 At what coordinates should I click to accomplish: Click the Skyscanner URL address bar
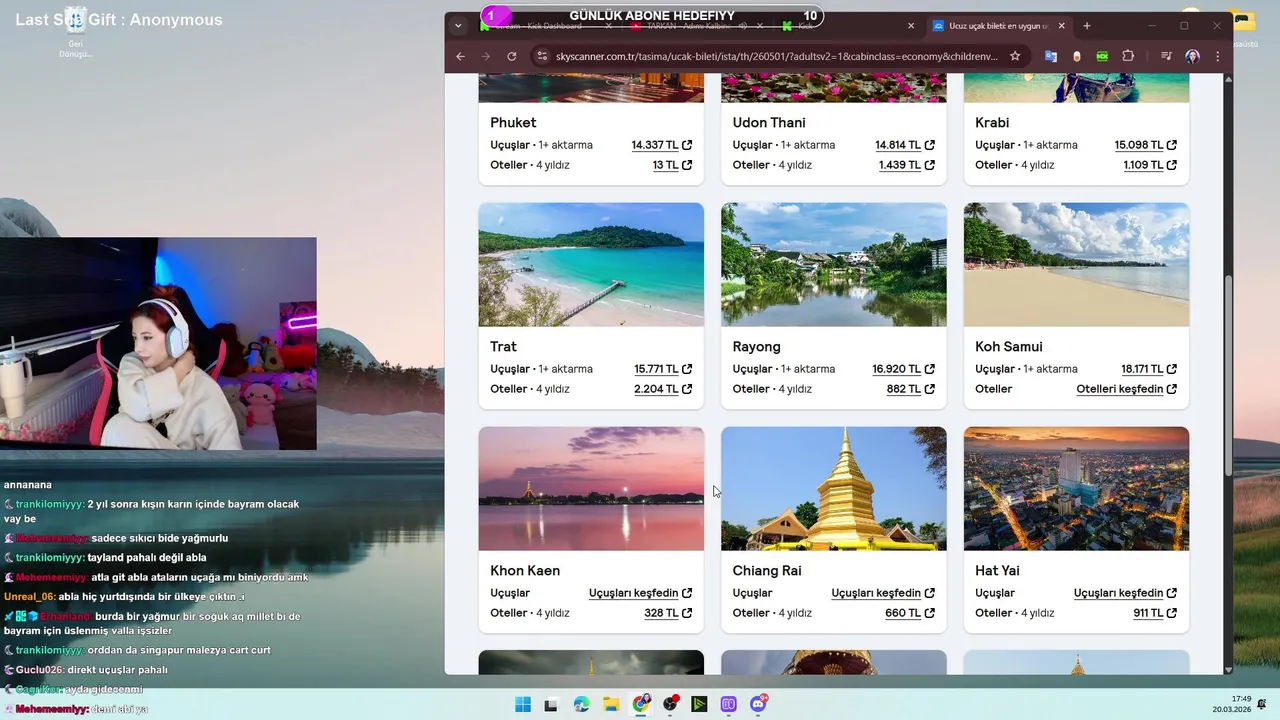pos(776,56)
